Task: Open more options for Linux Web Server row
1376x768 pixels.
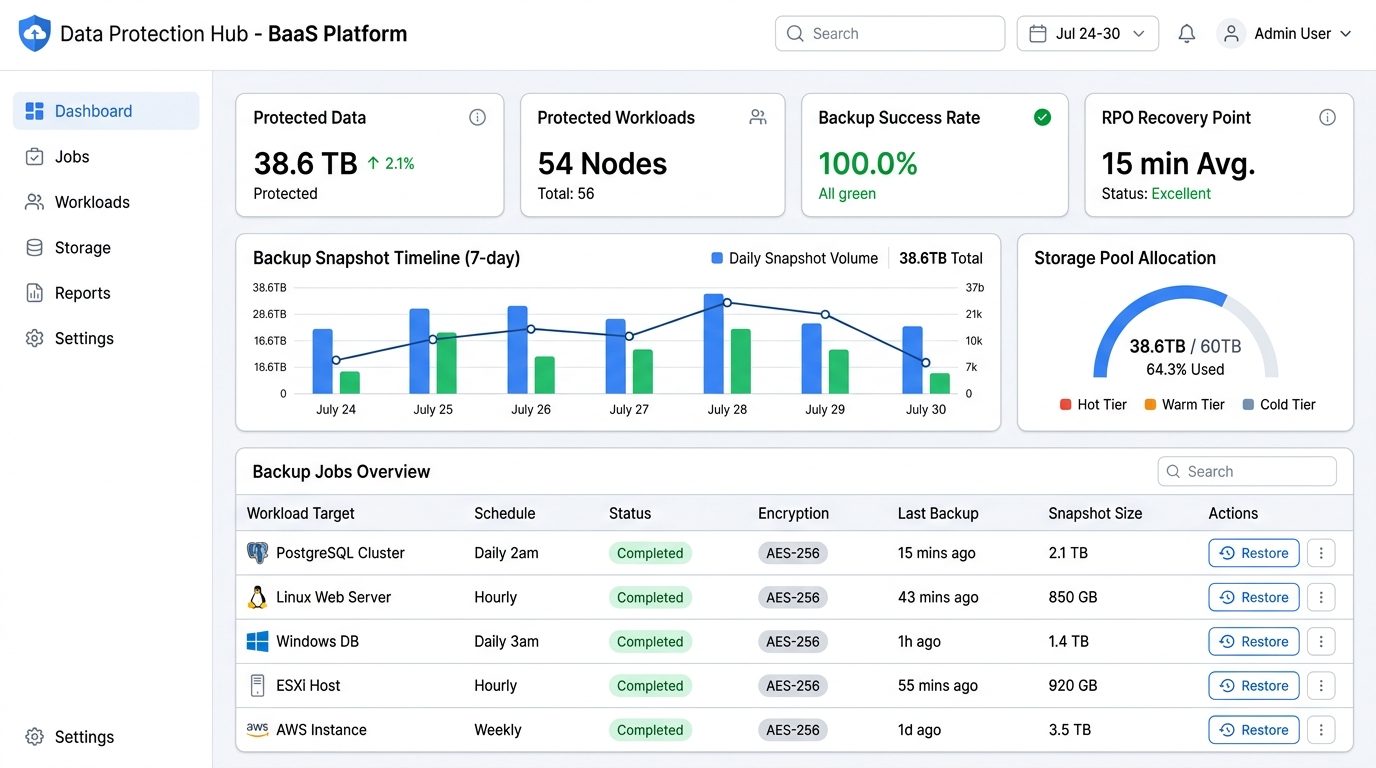Action: coord(1321,597)
